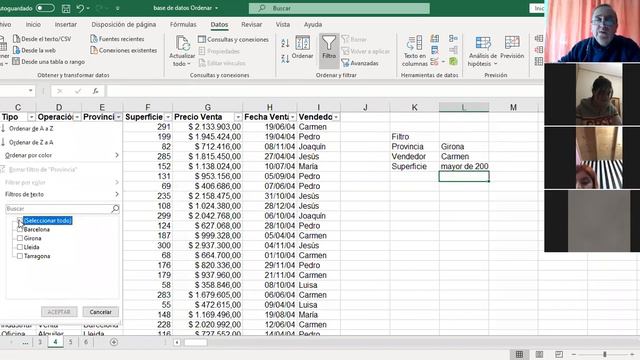The width and height of the screenshot is (640, 360).
Task: Sort descending with Z-A icon
Action: click(285, 59)
